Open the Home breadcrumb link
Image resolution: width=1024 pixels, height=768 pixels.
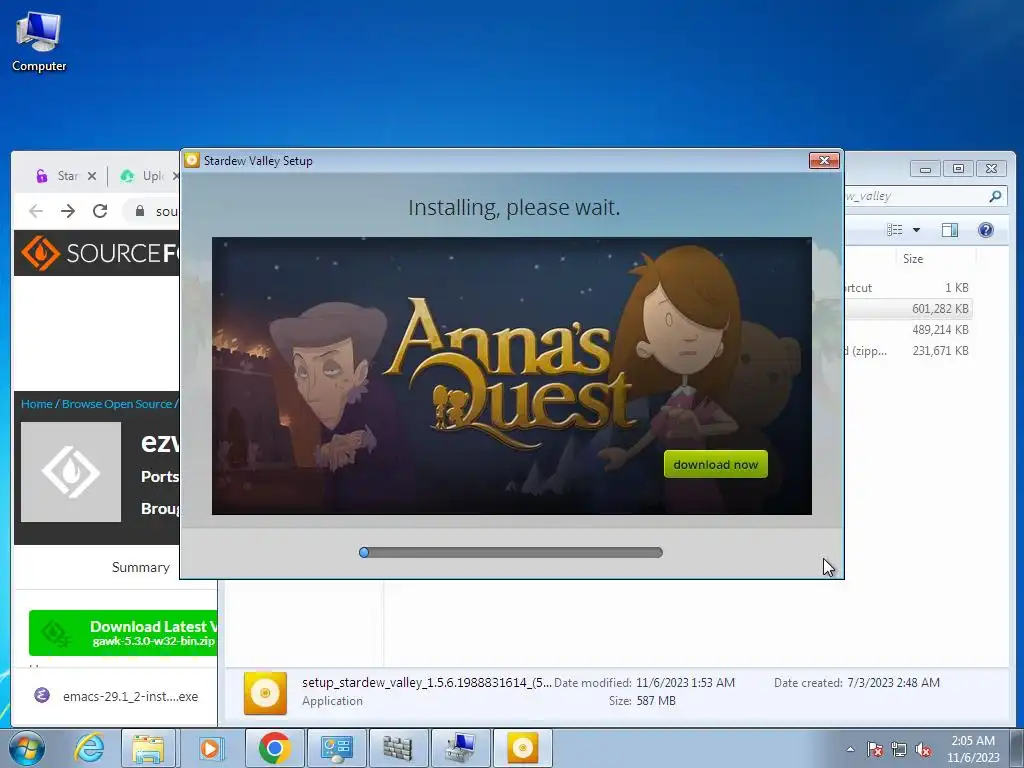tap(36, 404)
